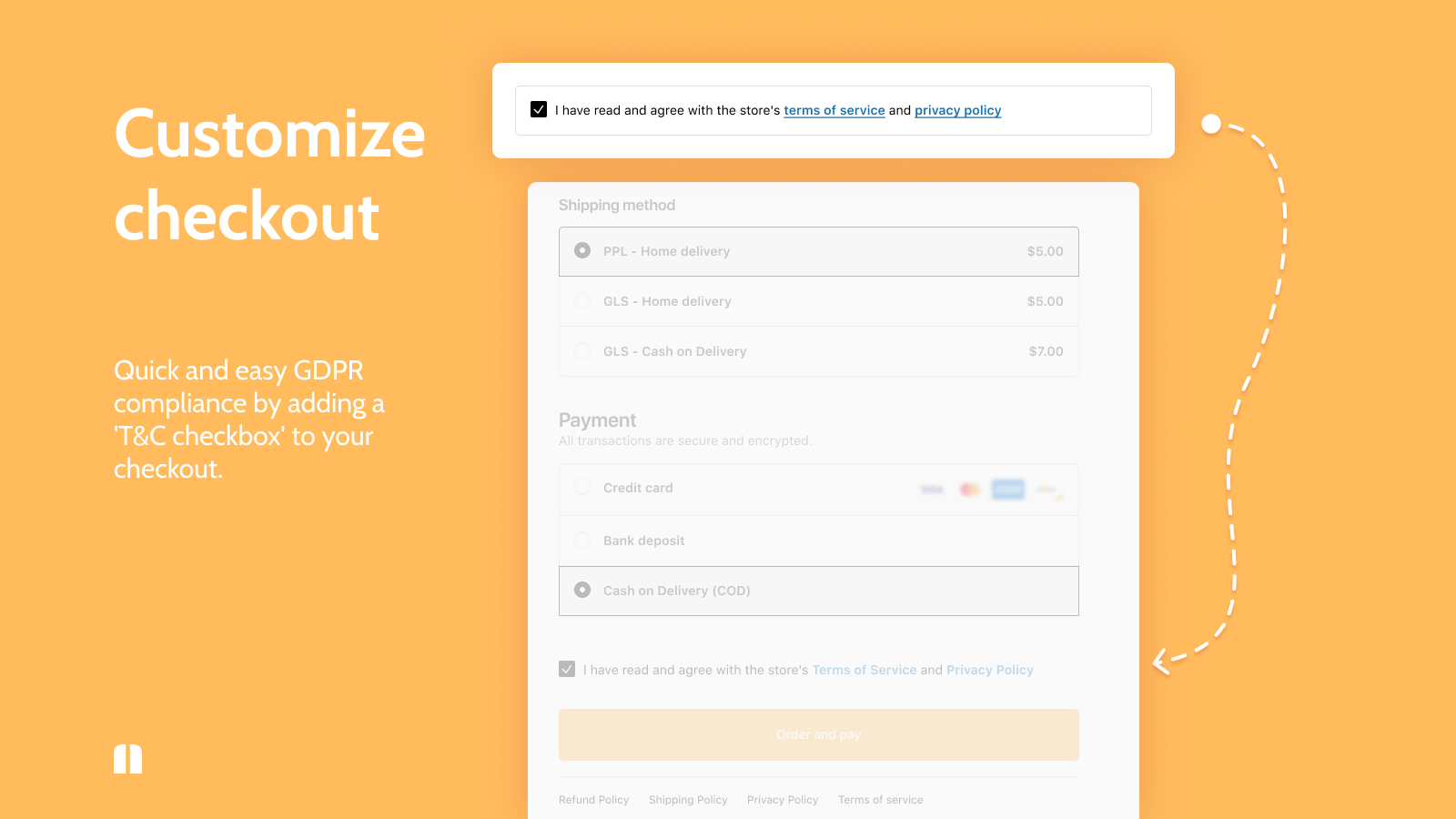The height and width of the screenshot is (819, 1456).
Task: Click the Visa card icon
Action: (x=932, y=490)
